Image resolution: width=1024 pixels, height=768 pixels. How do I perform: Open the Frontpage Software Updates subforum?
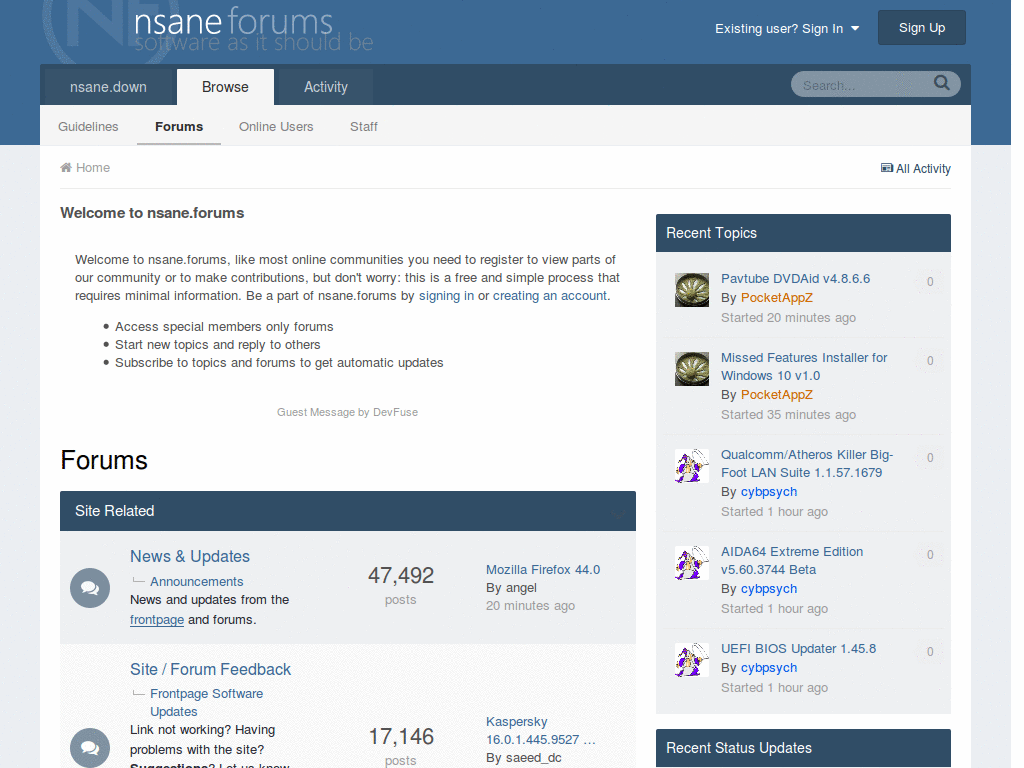pyautogui.click(x=206, y=703)
